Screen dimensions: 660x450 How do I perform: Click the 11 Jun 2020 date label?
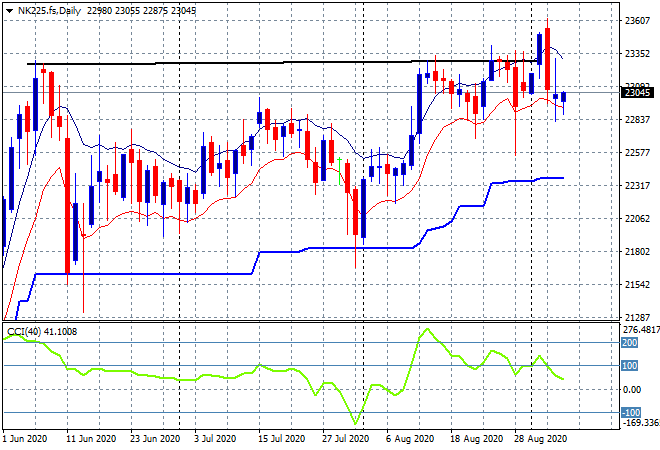(x=91, y=439)
